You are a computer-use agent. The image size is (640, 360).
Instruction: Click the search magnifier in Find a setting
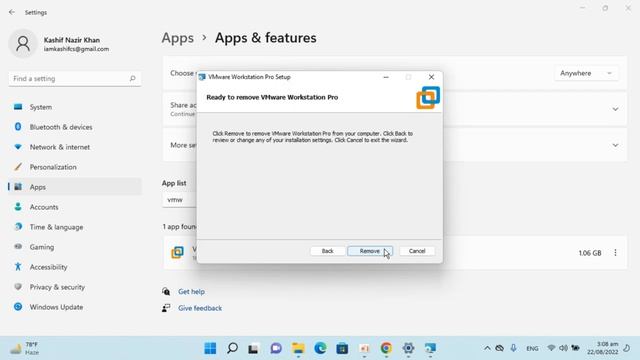(x=132, y=78)
